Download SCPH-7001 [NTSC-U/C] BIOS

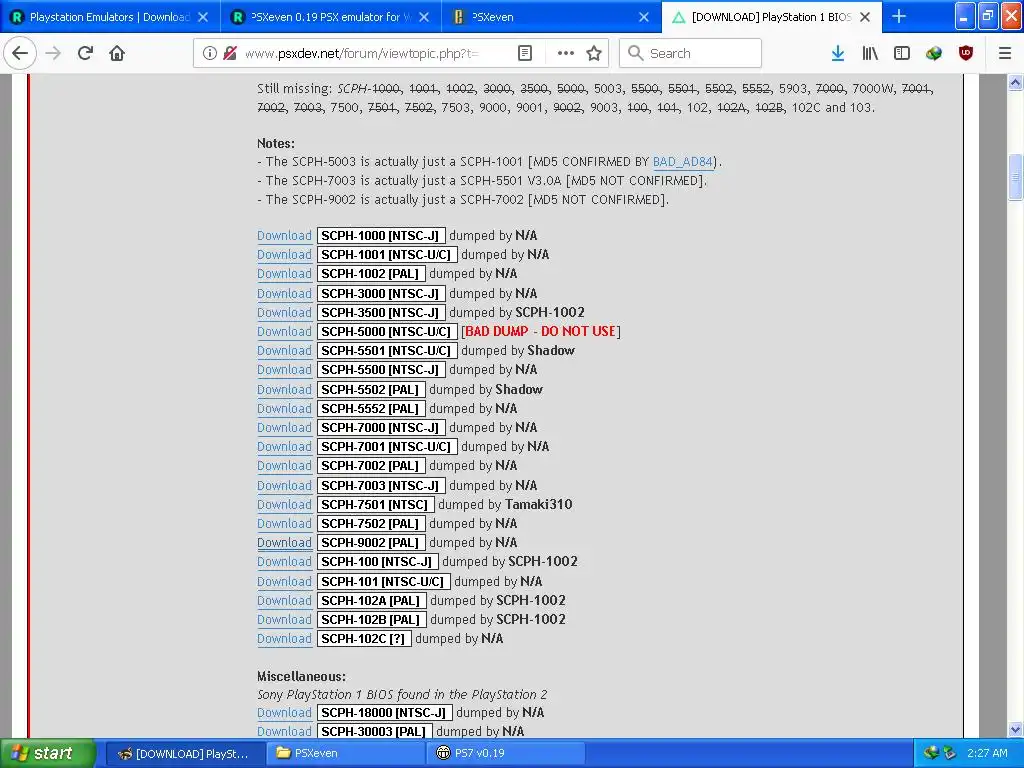(x=284, y=447)
